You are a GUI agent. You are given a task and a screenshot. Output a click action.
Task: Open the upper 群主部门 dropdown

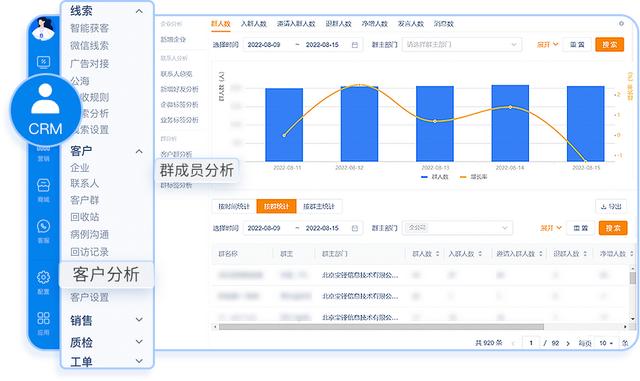pos(462,45)
